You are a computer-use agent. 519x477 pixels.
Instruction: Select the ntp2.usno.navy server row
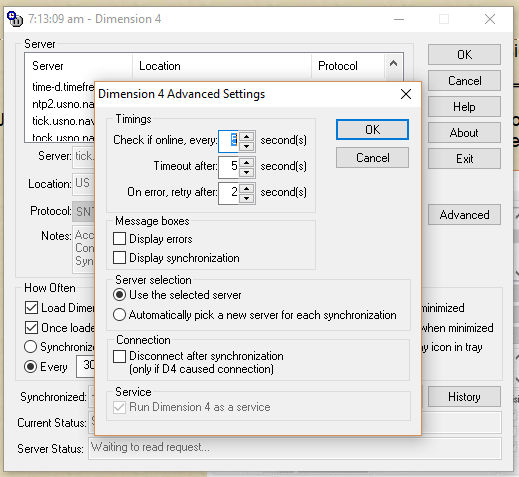pyautogui.click(x=63, y=104)
